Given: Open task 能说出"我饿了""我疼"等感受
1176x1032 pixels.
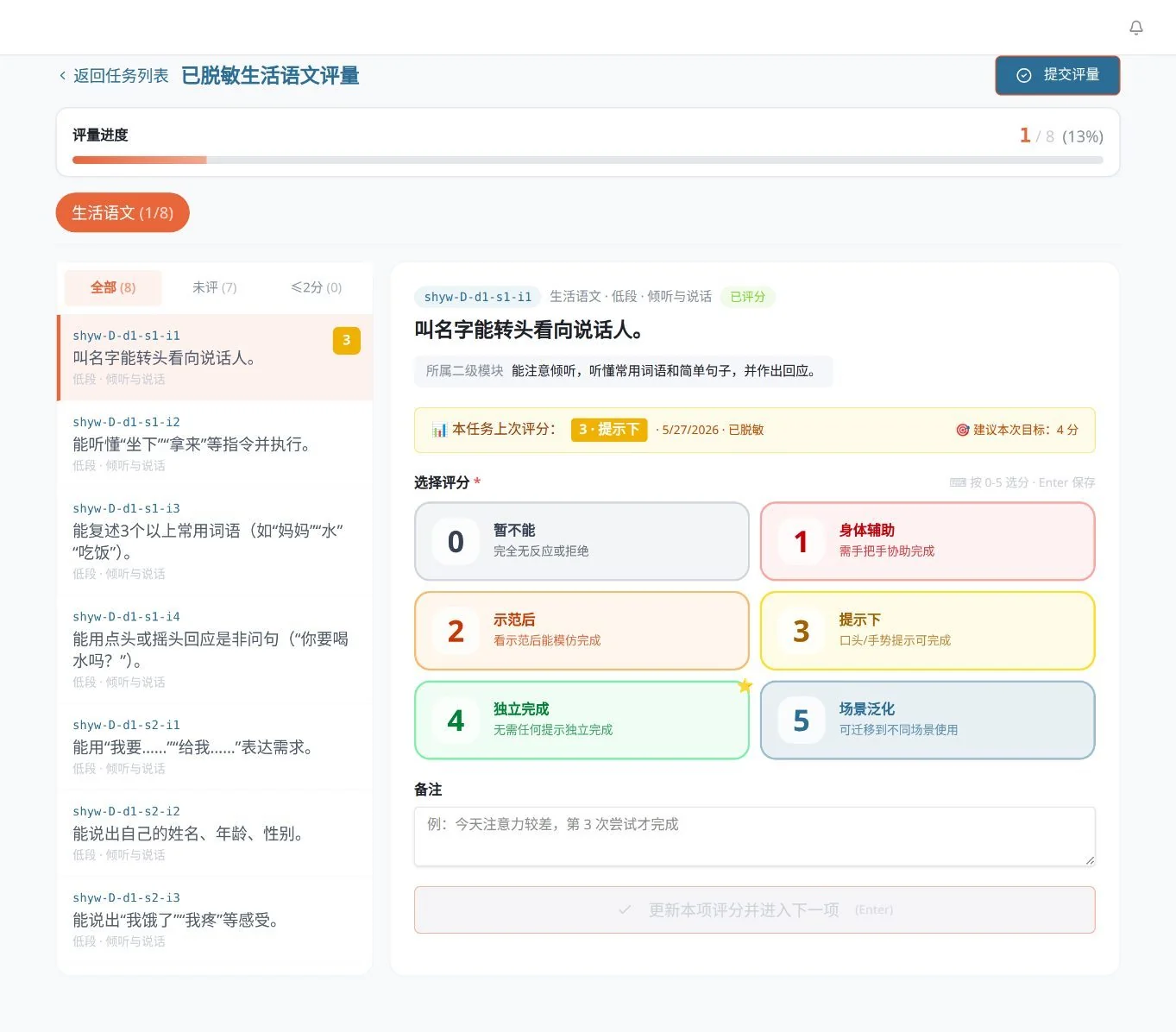Looking at the screenshot, I should [215, 919].
